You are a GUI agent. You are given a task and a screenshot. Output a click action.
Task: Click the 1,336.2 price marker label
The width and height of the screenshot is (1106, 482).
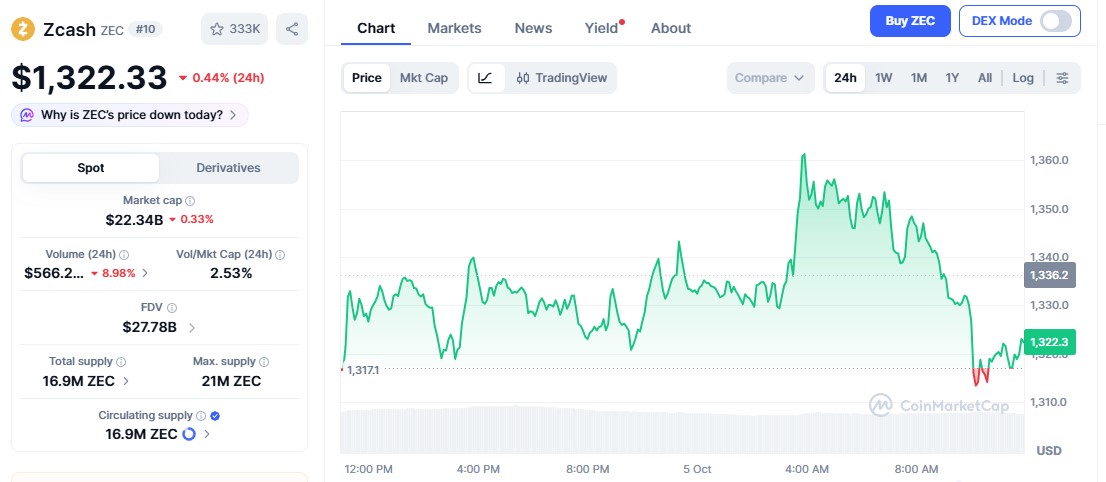(x=1050, y=275)
